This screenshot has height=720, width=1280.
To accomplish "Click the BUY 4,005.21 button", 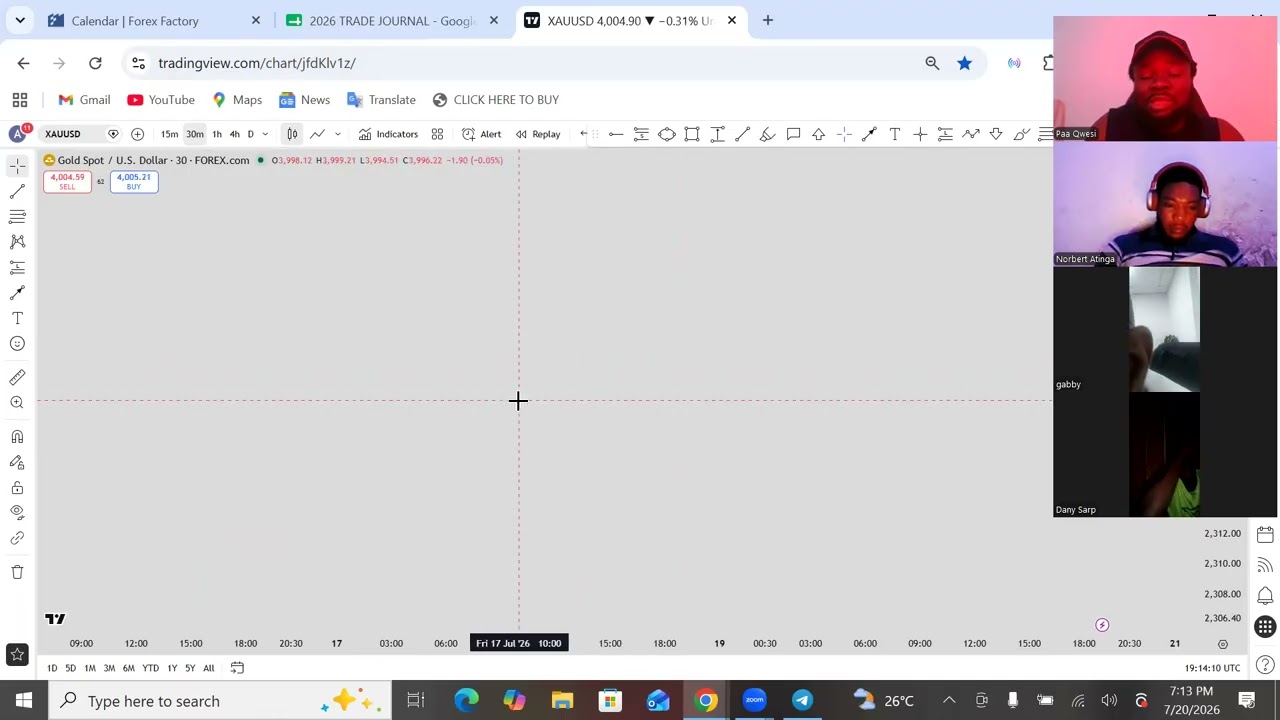I will 133,181.
